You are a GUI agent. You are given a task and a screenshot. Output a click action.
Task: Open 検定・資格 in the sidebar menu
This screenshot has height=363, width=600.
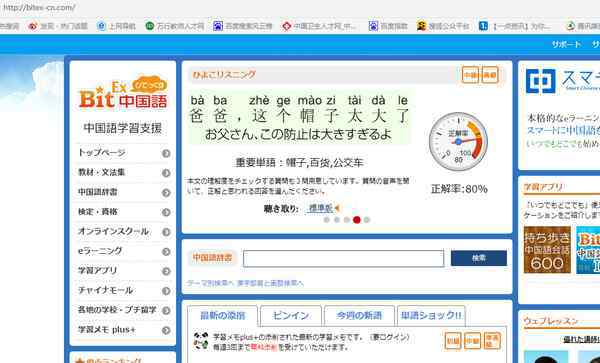(98, 212)
